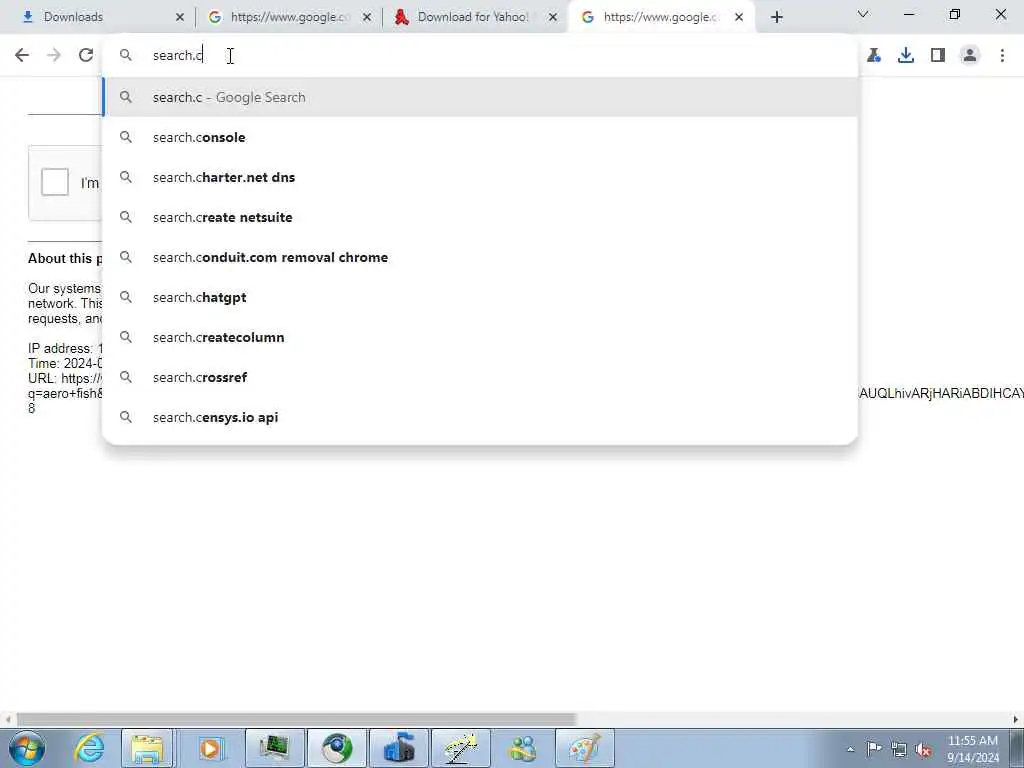Image resolution: width=1024 pixels, height=768 pixels.
Task: Open the blue mailbox taskbar icon
Action: coord(399,748)
